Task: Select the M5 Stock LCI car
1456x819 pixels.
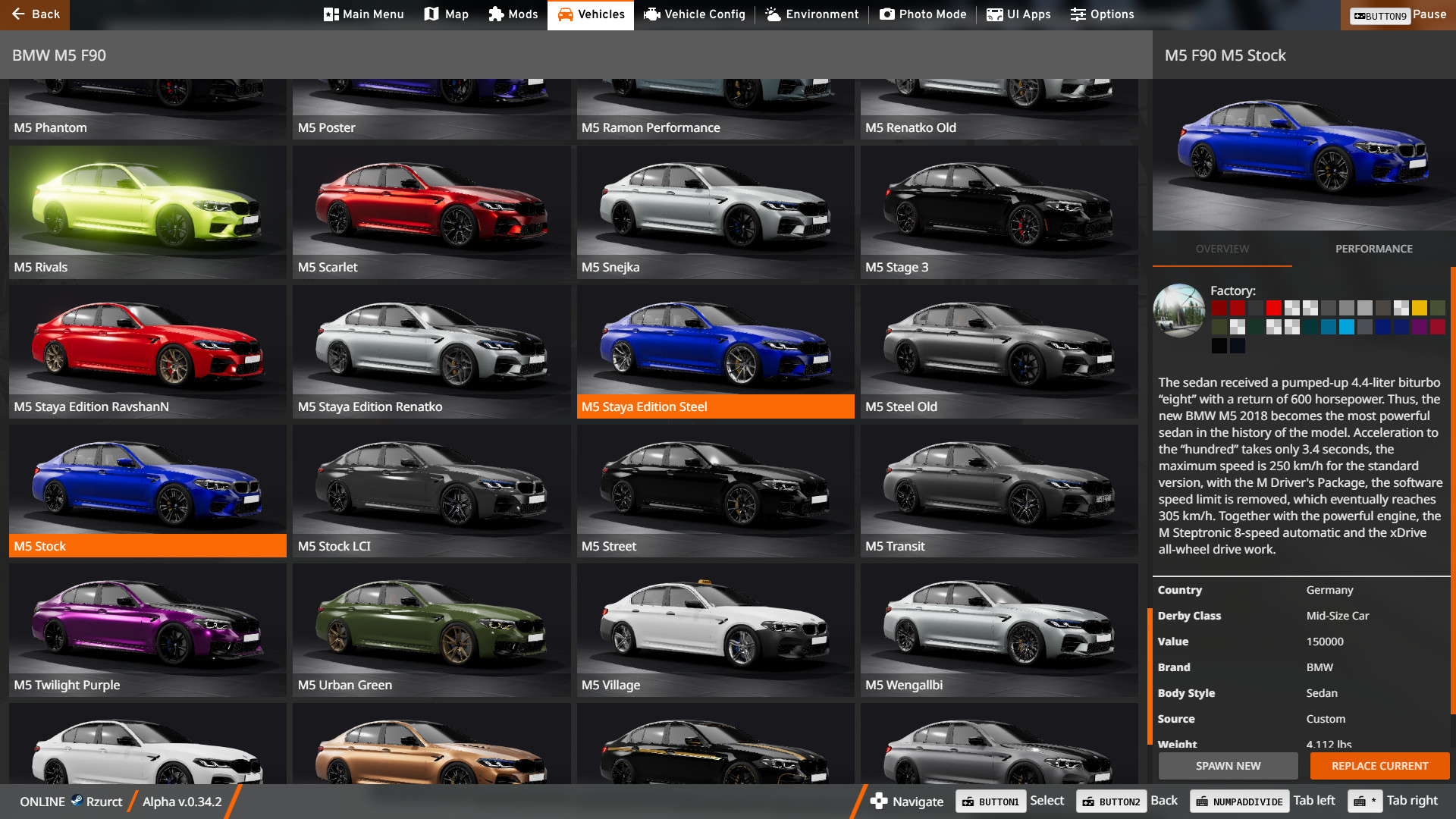Action: coord(431,491)
